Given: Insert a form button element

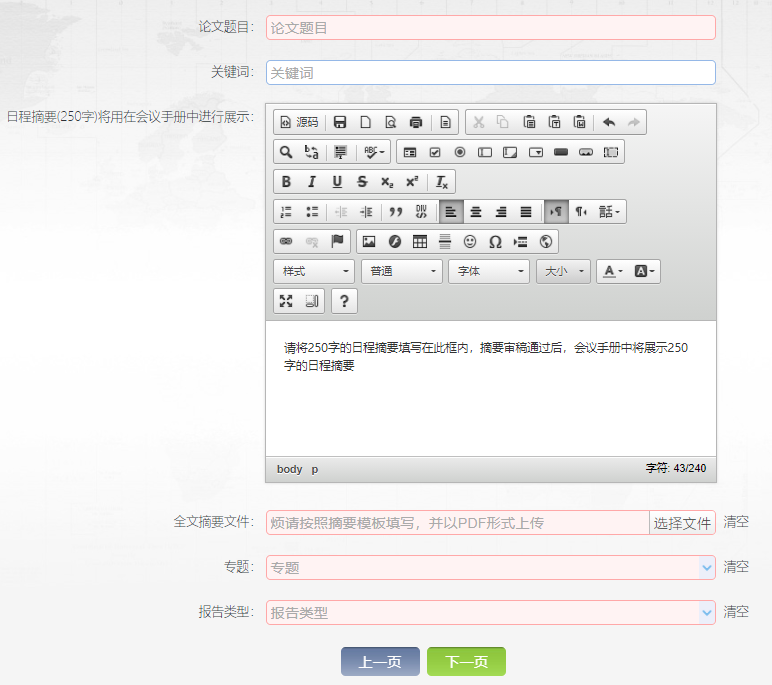Looking at the screenshot, I should [561, 152].
